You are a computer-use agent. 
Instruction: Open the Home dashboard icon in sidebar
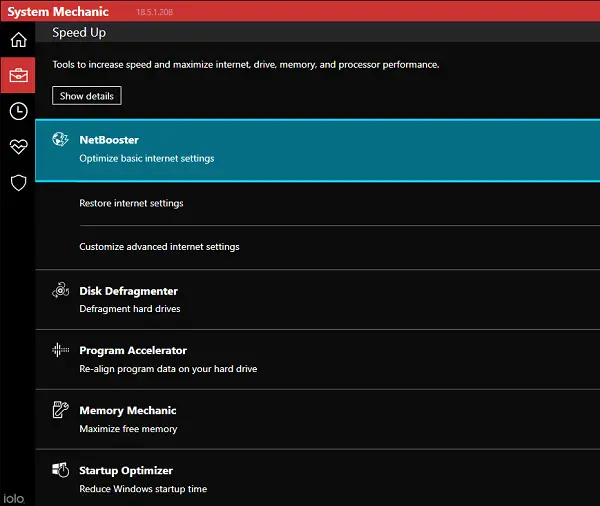click(x=18, y=39)
